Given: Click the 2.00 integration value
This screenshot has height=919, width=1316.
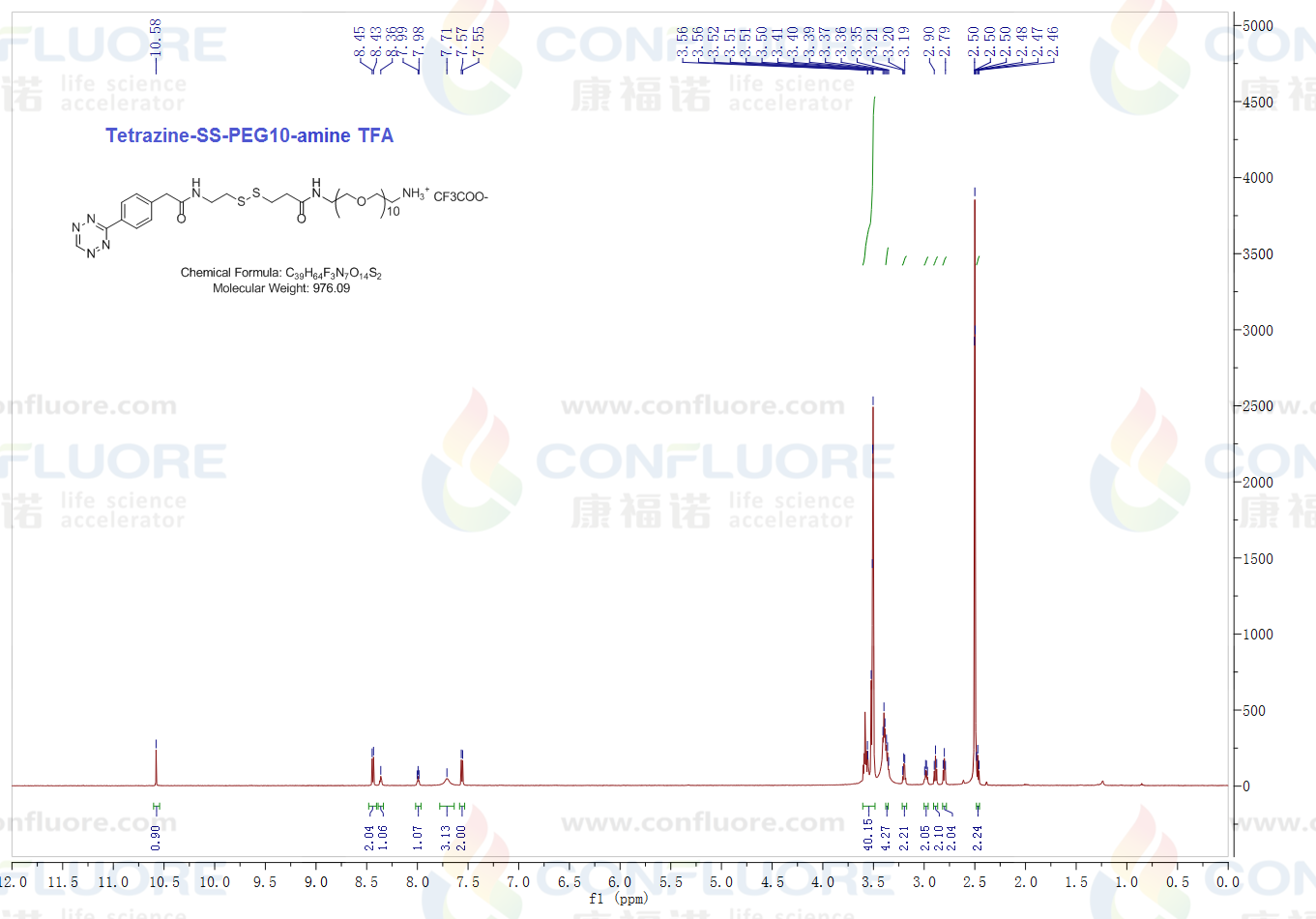Looking at the screenshot, I should [x=461, y=838].
